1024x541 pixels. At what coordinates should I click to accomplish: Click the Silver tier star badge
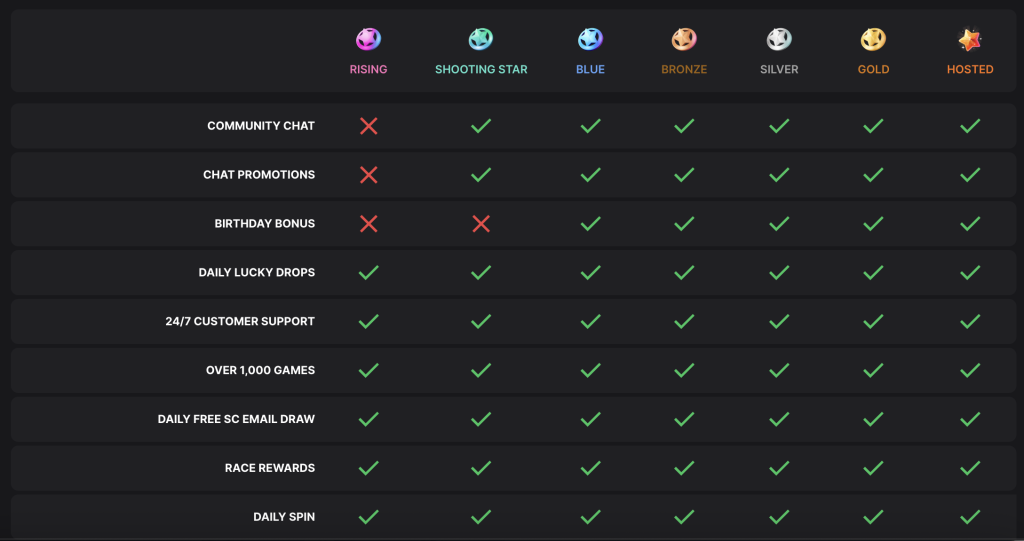point(779,39)
